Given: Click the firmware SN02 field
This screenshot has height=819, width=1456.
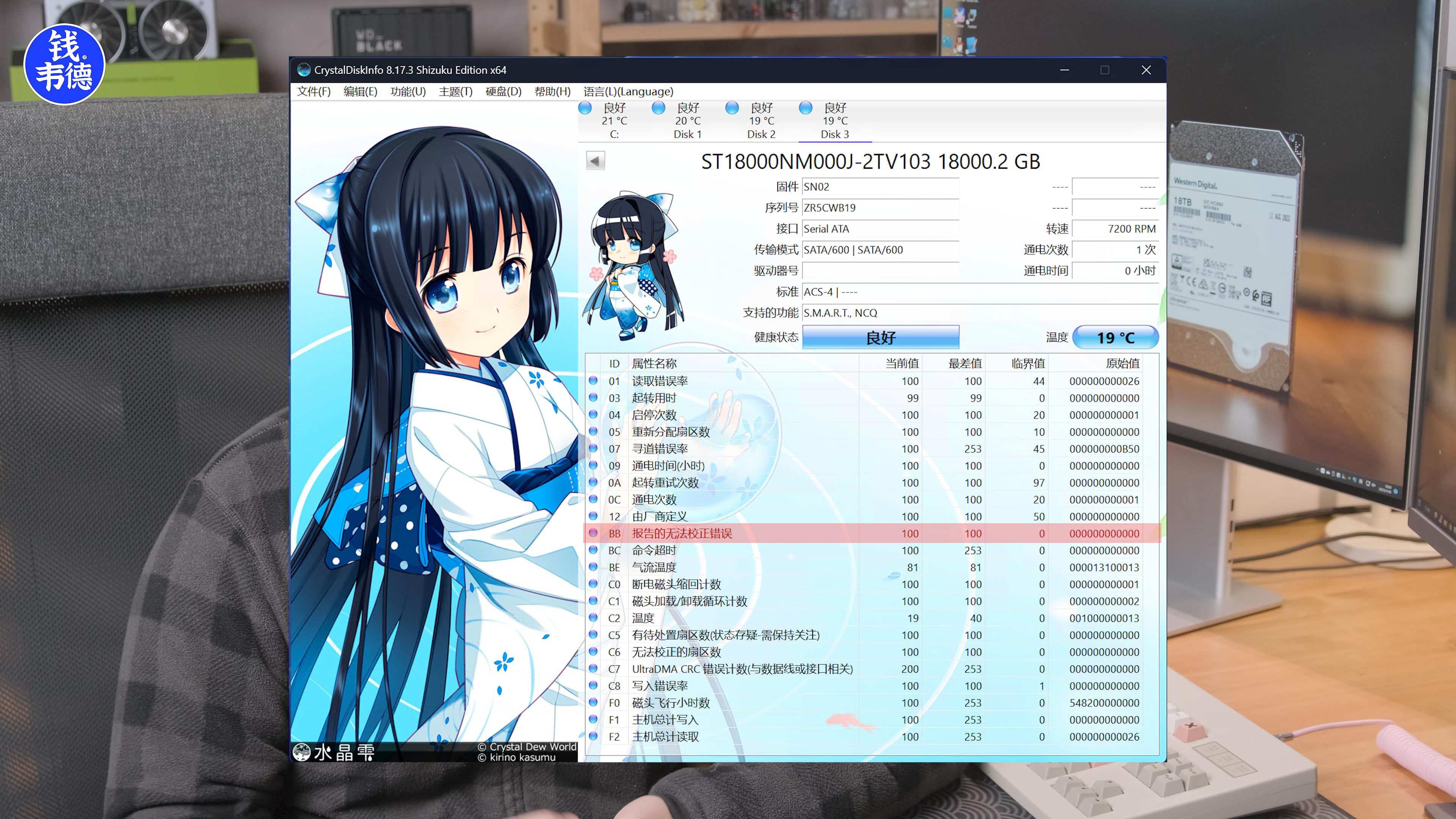Looking at the screenshot, I should tap(880, 187).
